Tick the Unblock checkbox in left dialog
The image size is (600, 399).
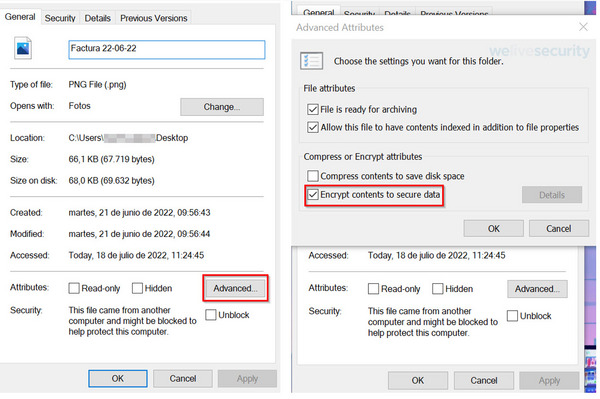pos(210,315)
